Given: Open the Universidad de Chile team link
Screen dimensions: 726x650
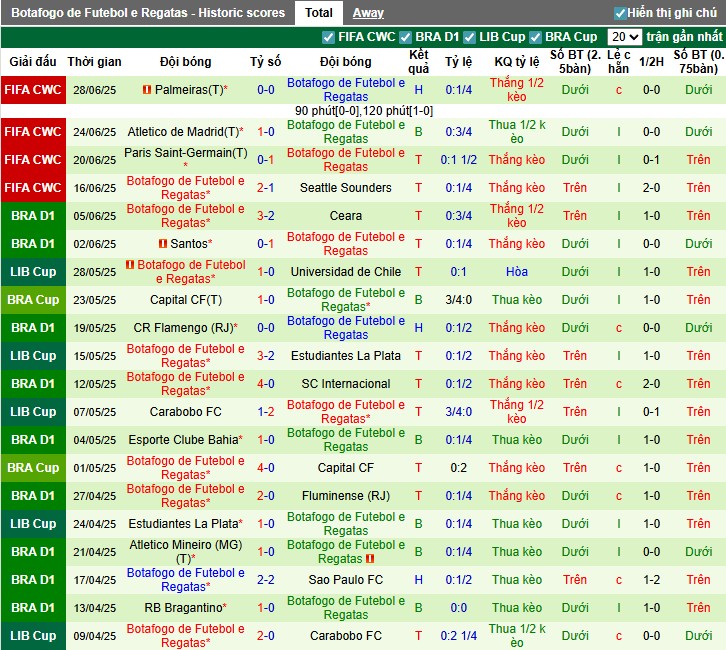Looking at the screenshot, I should [345, 272].
